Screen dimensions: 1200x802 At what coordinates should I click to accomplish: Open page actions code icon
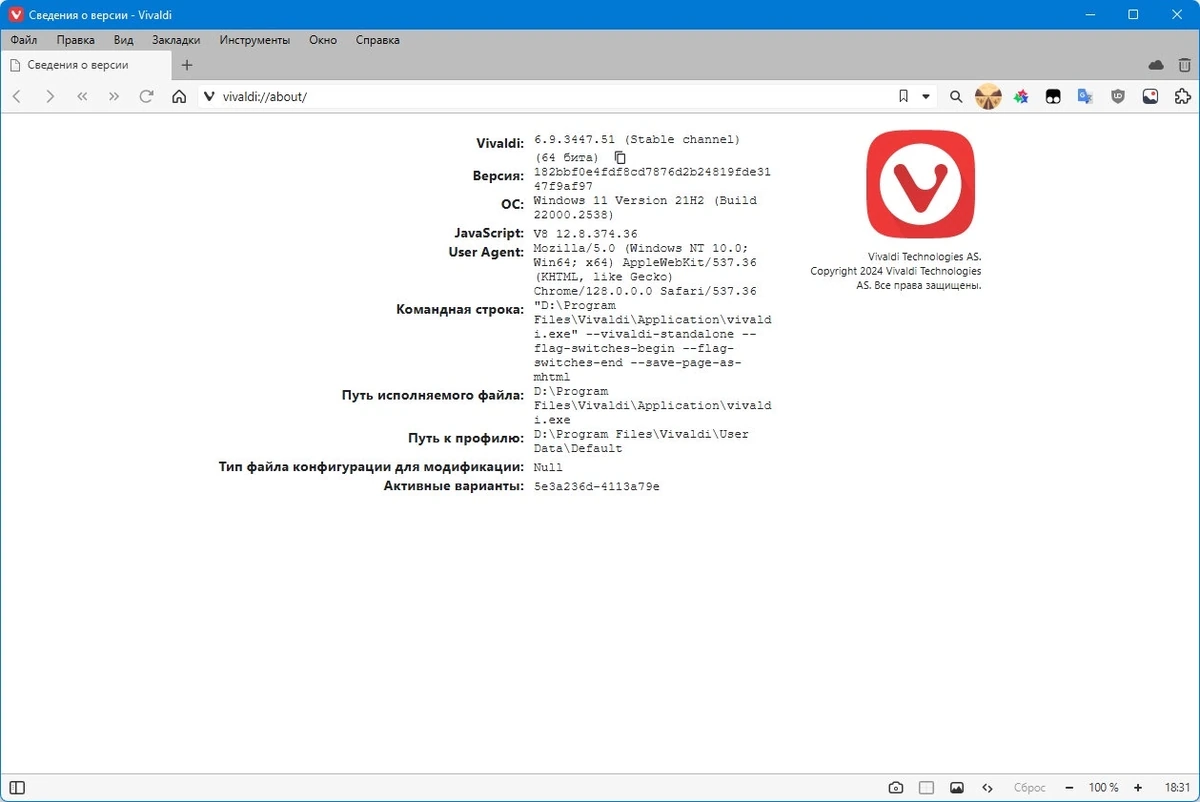point(988,787)
